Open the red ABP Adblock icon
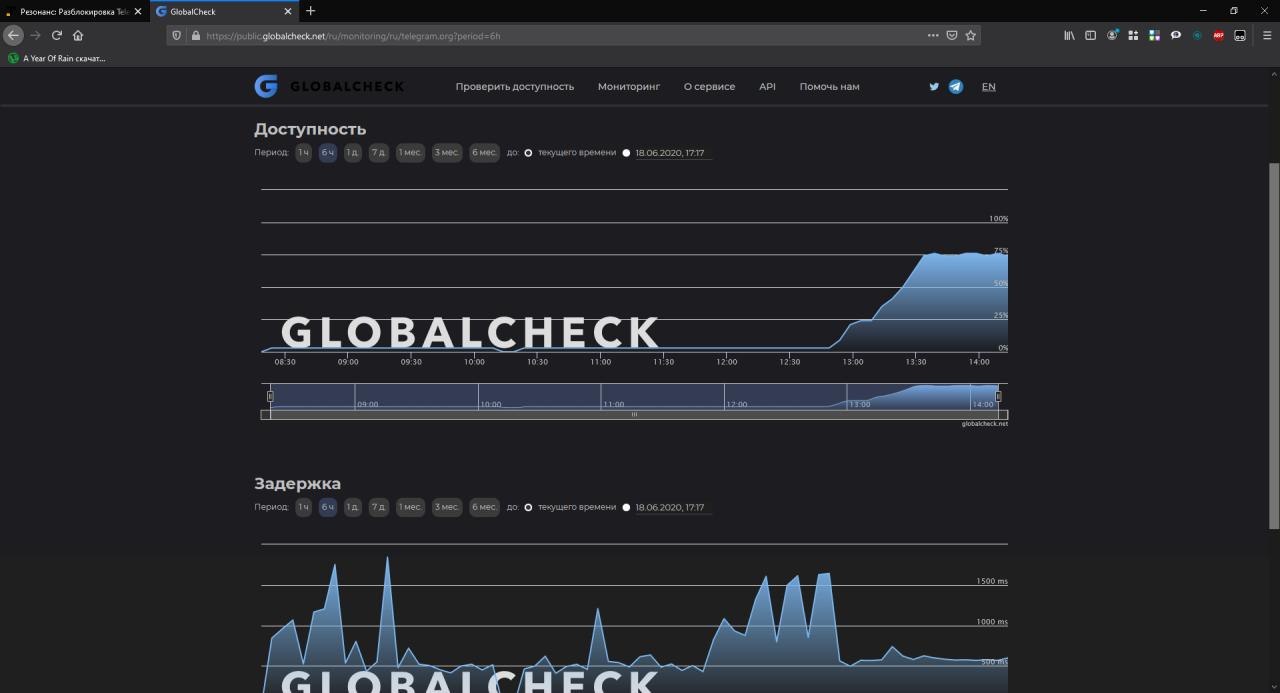The height and width of the screenshot is (693, 1280). pos(1218,35)
